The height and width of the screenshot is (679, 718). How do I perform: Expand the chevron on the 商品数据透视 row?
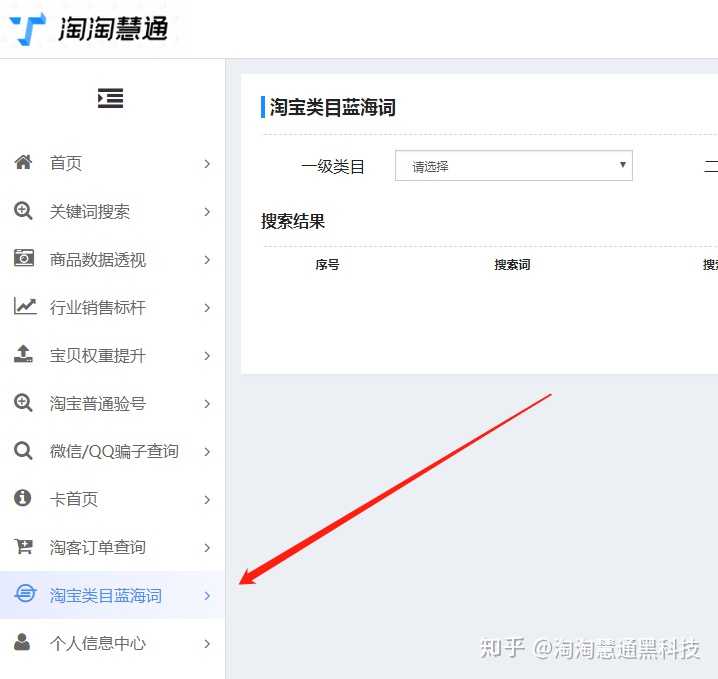coord(207,260)
